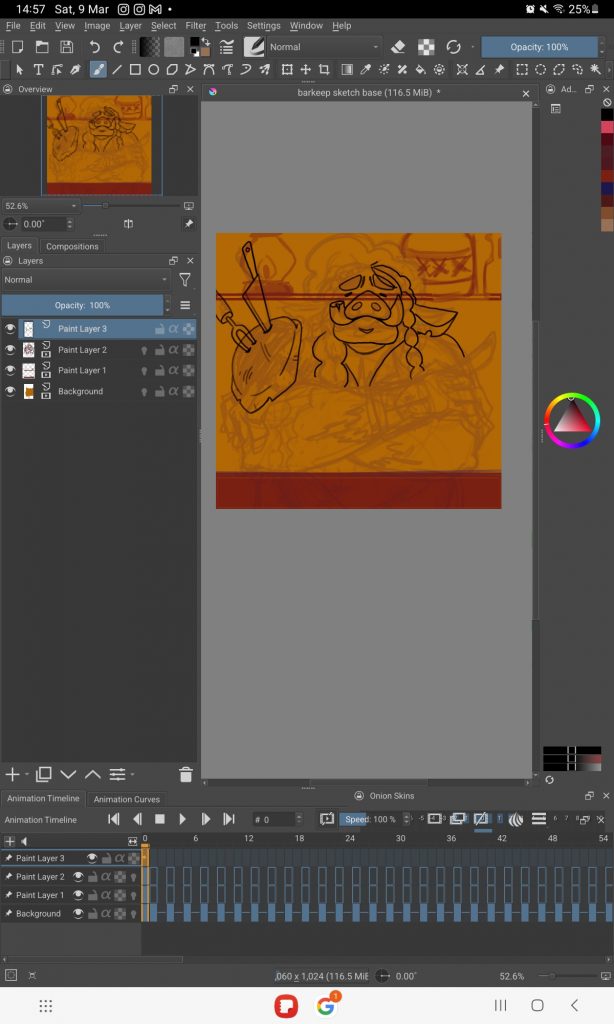614x1024 pixels.
Task: Stop animation playback
Action: (159, 819)
